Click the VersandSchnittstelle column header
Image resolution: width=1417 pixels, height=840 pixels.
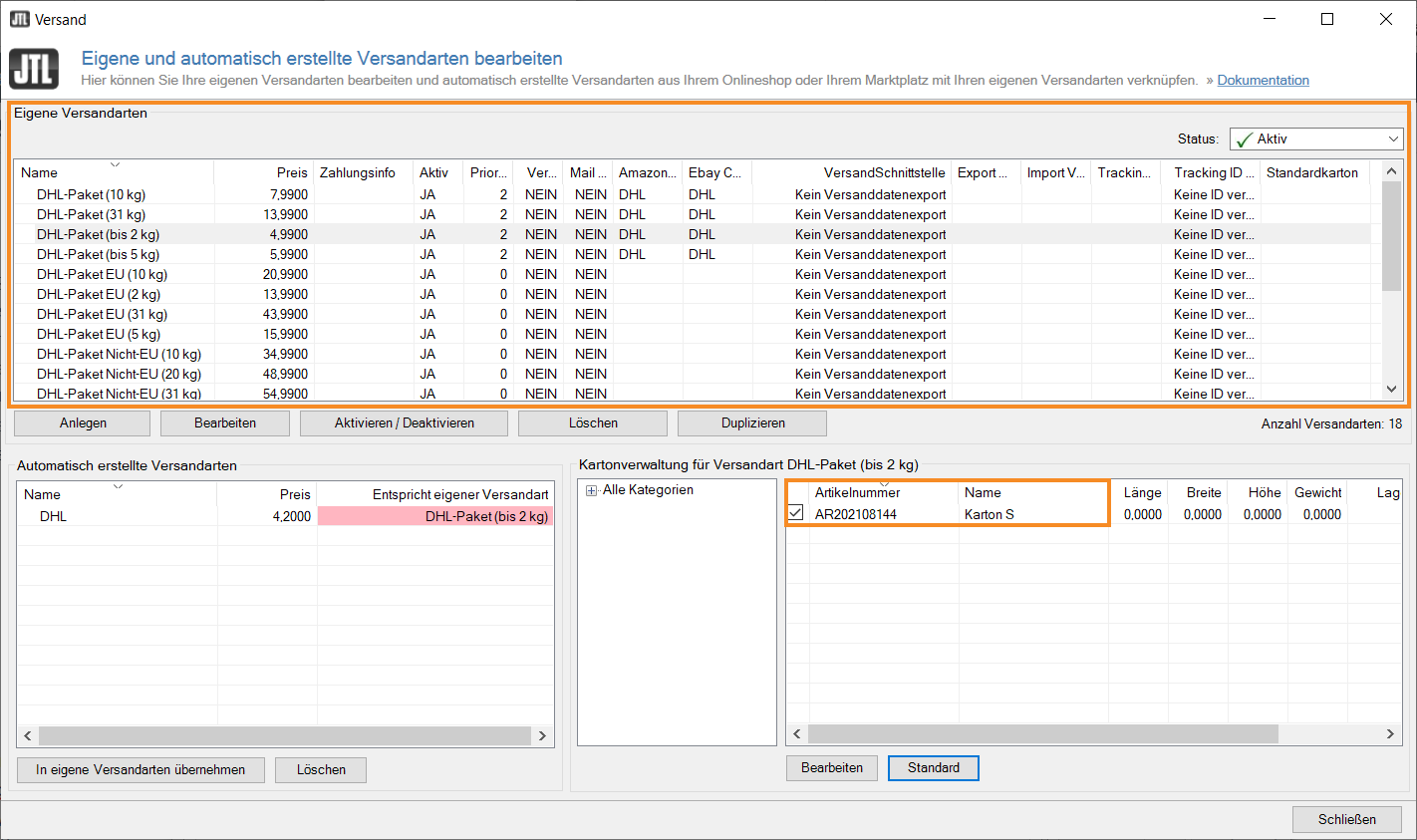(x=852, y=172)
